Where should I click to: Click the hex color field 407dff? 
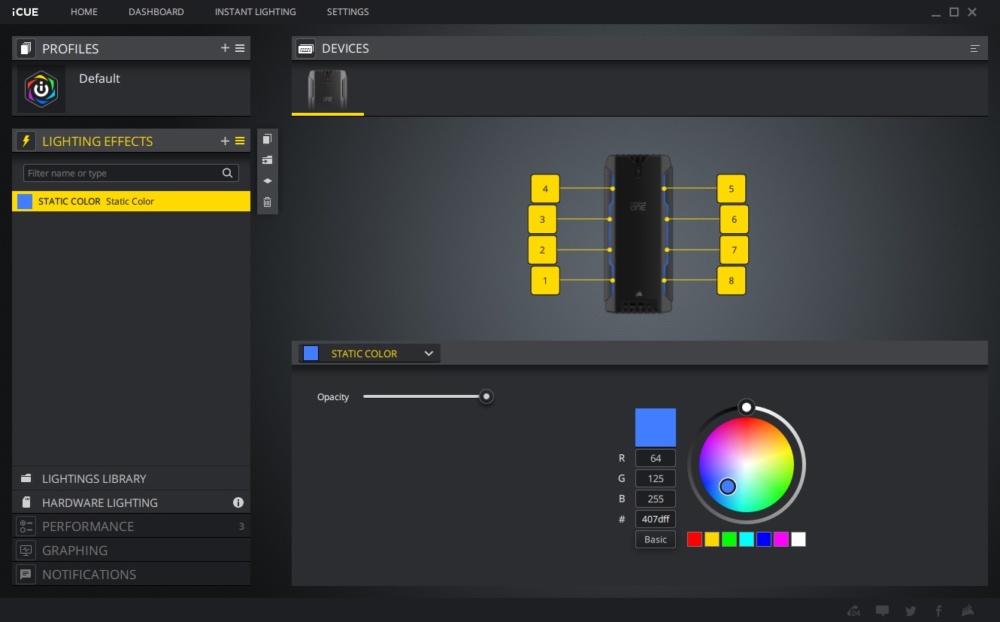(655, 519)
